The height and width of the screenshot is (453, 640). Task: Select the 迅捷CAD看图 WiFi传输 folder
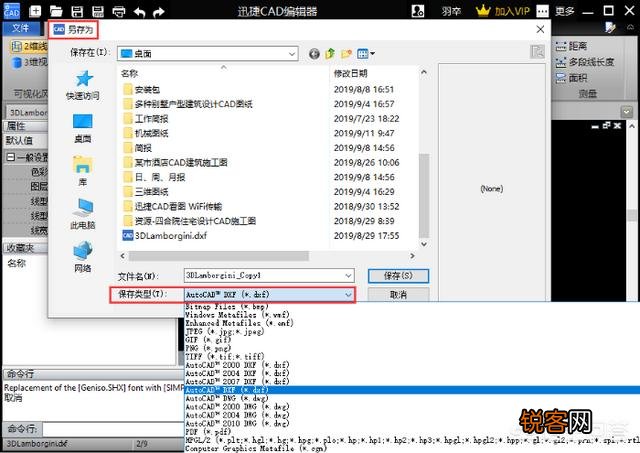point(172,207)
